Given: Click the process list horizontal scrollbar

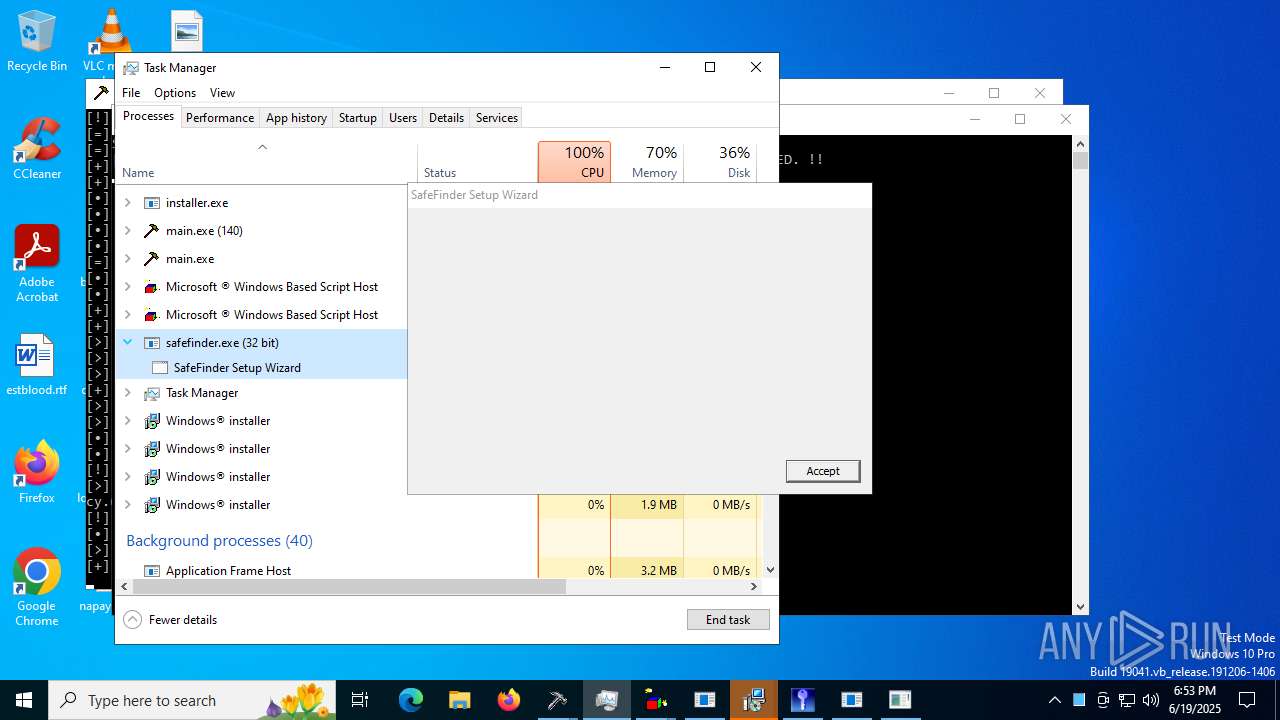Looking at the screenshot, I should coord(350,587).
